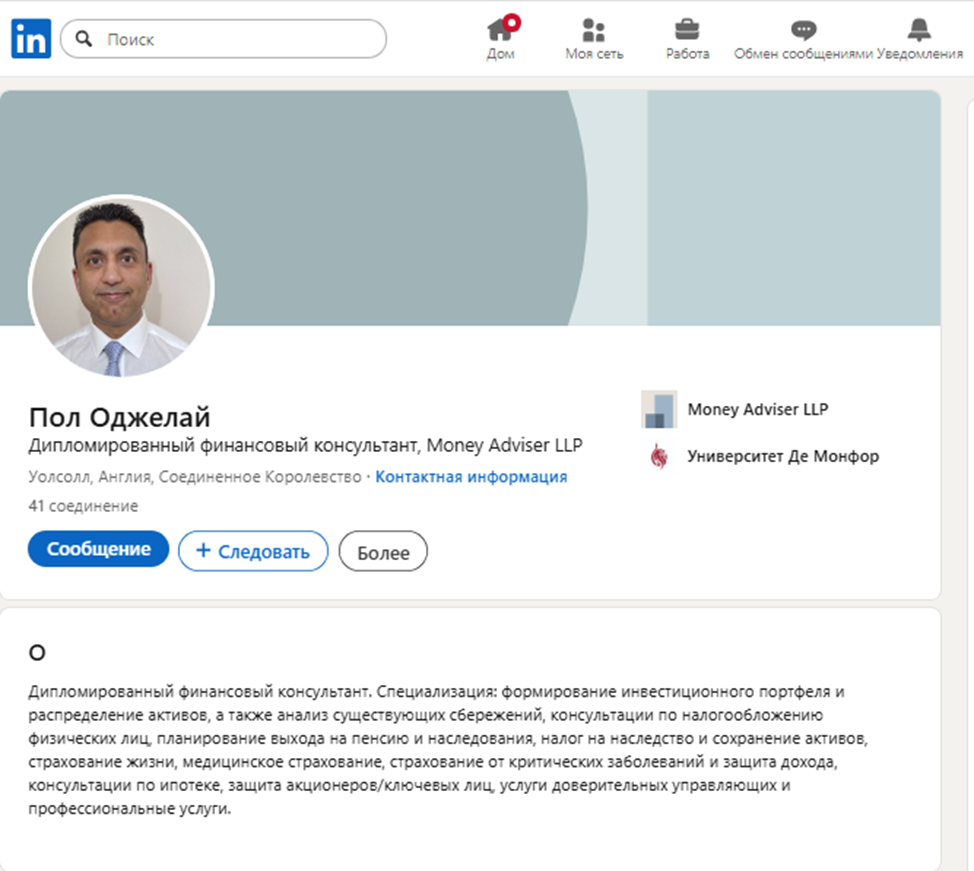Click the LinkedIn logo
974x871 pixels.
point(29,38)
